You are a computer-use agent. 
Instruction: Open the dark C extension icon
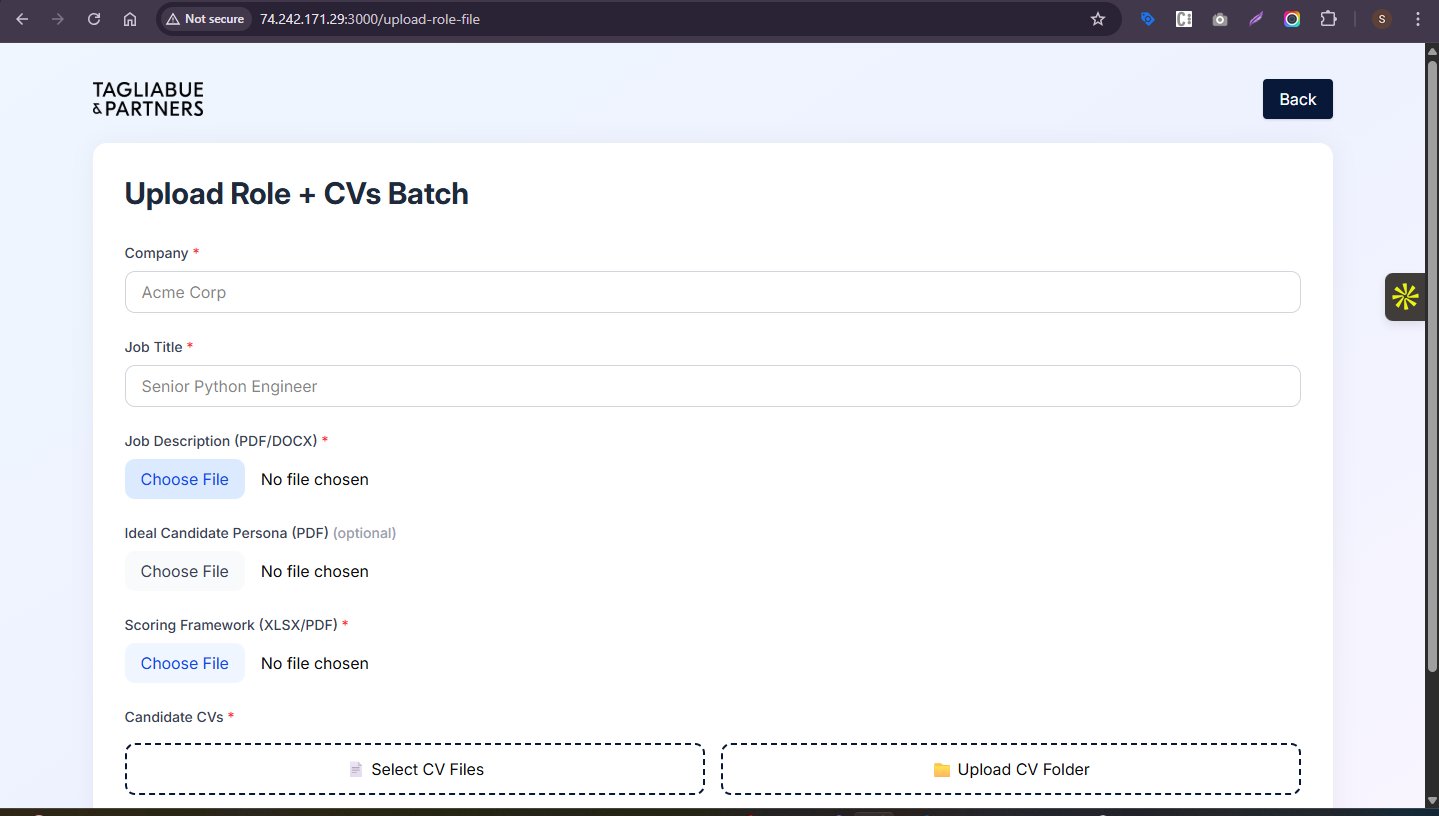1184,19
